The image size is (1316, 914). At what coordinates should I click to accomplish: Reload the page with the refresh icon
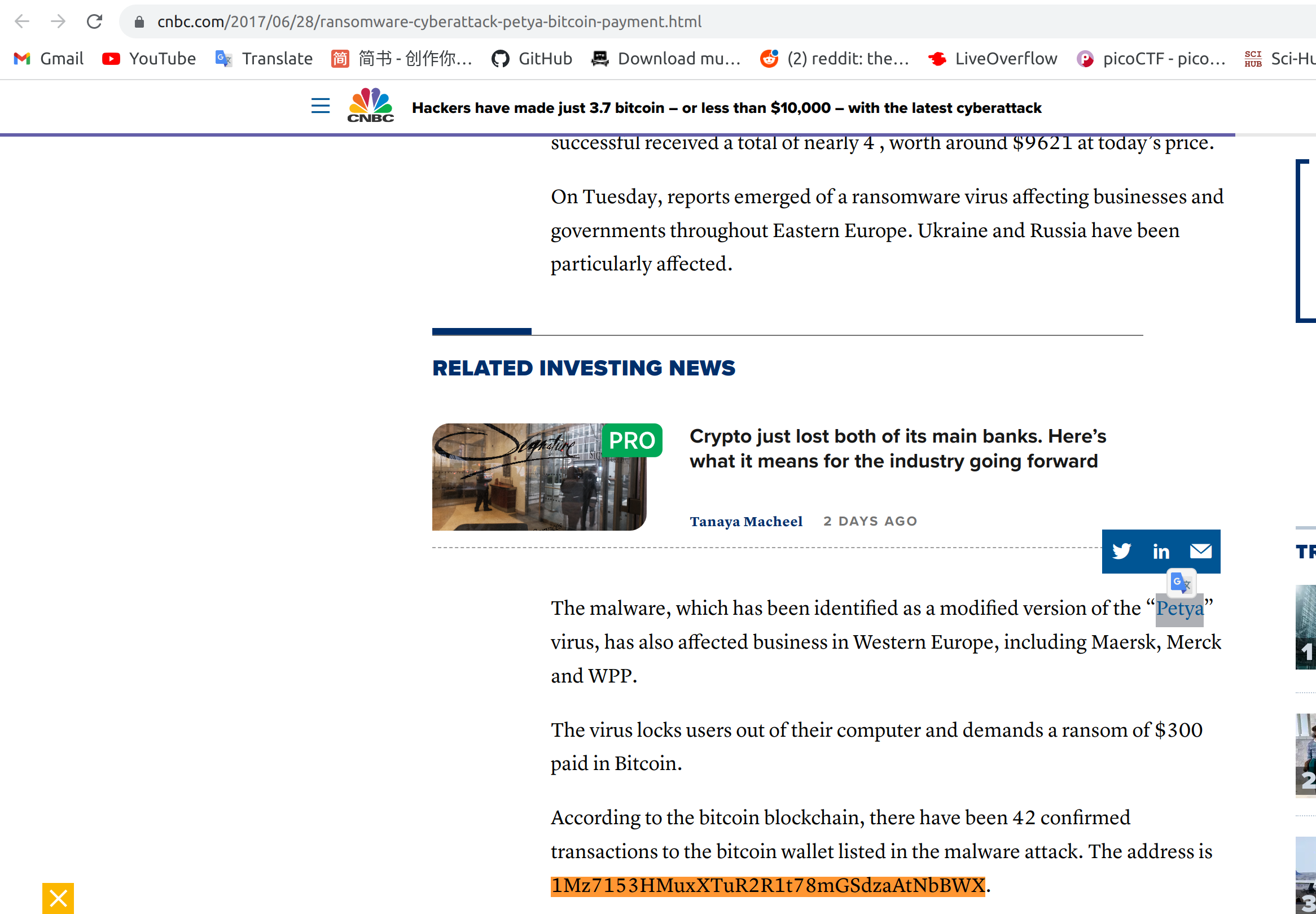(94, 22)
